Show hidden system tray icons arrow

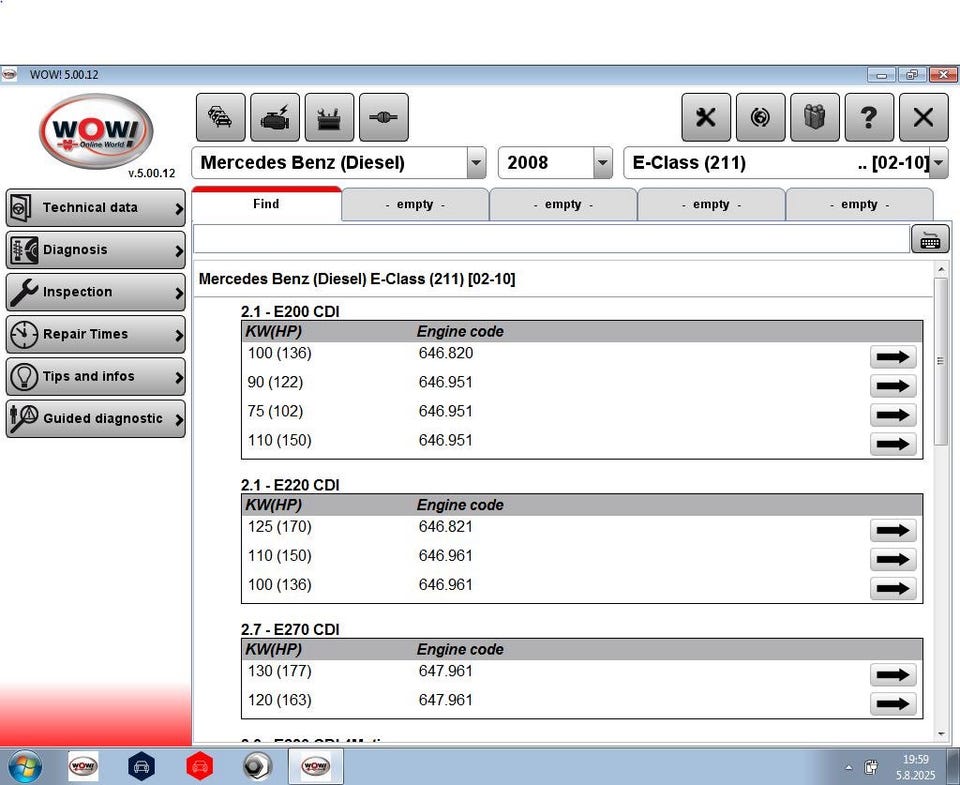(x=849, y=767)
